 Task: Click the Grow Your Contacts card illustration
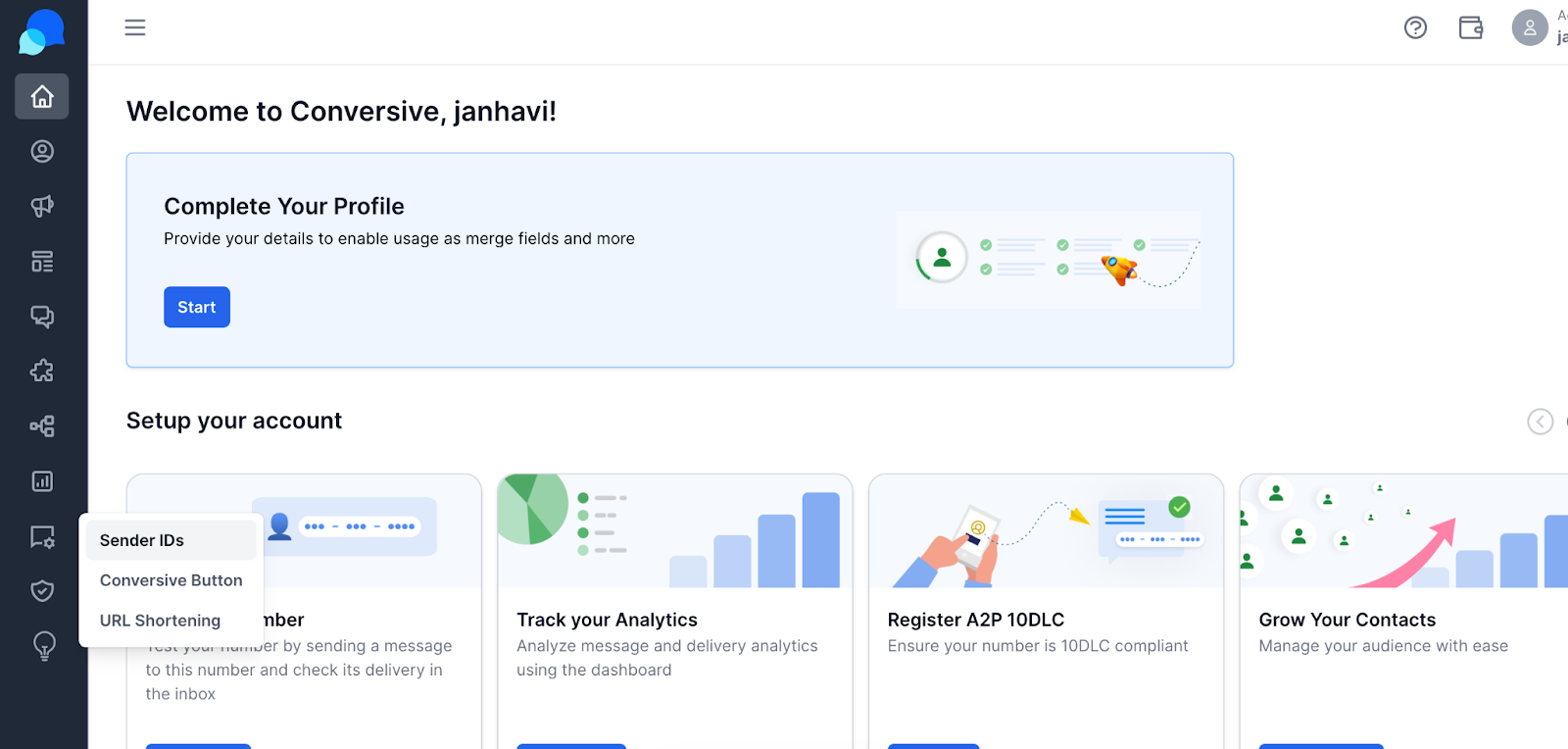pyautogui.click(x=1403, y=531)
